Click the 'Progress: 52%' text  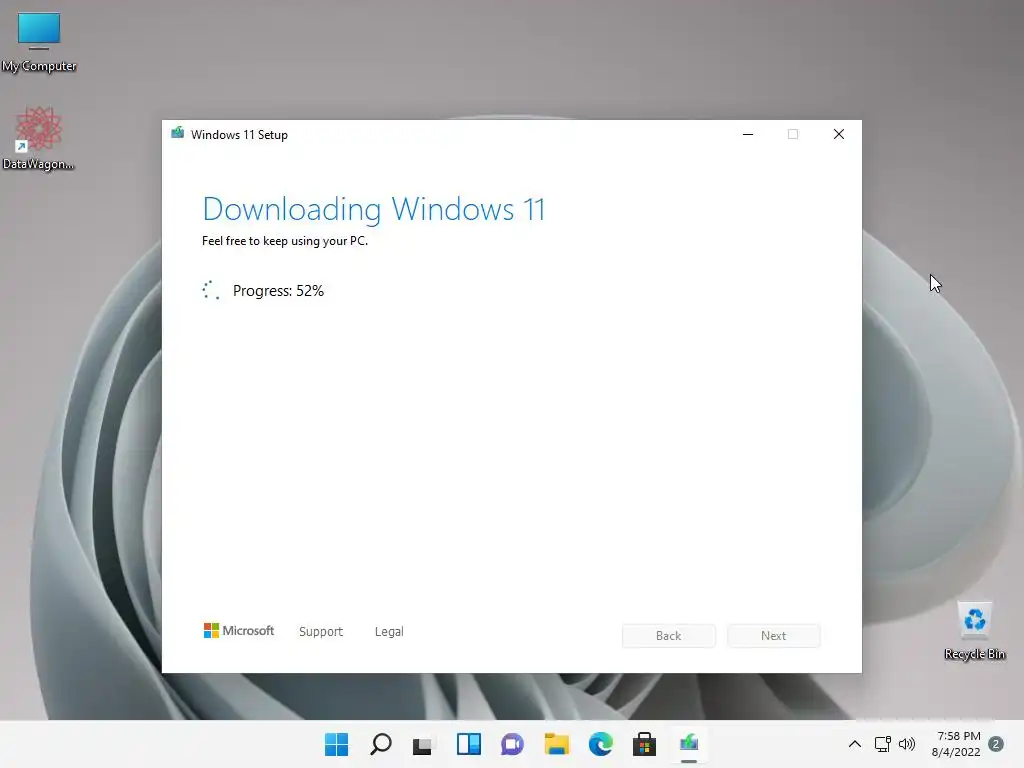[x=278, y=291]
